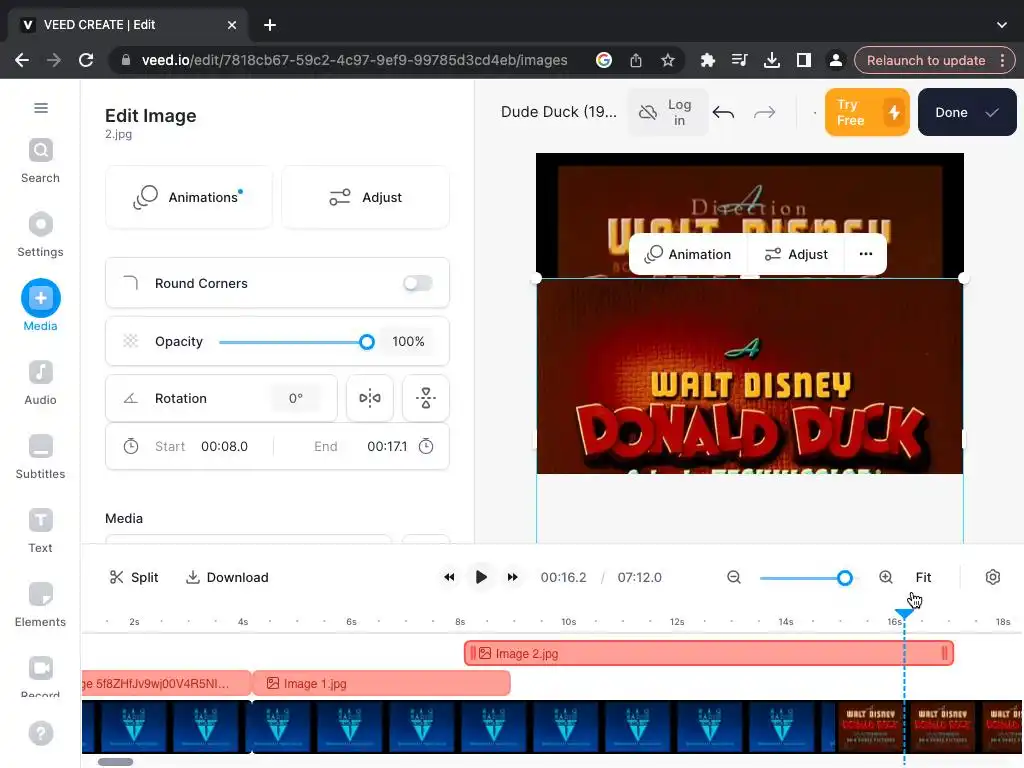Click the address bar URL
This screenshot has height=768, width=1024.
point(355,60)
